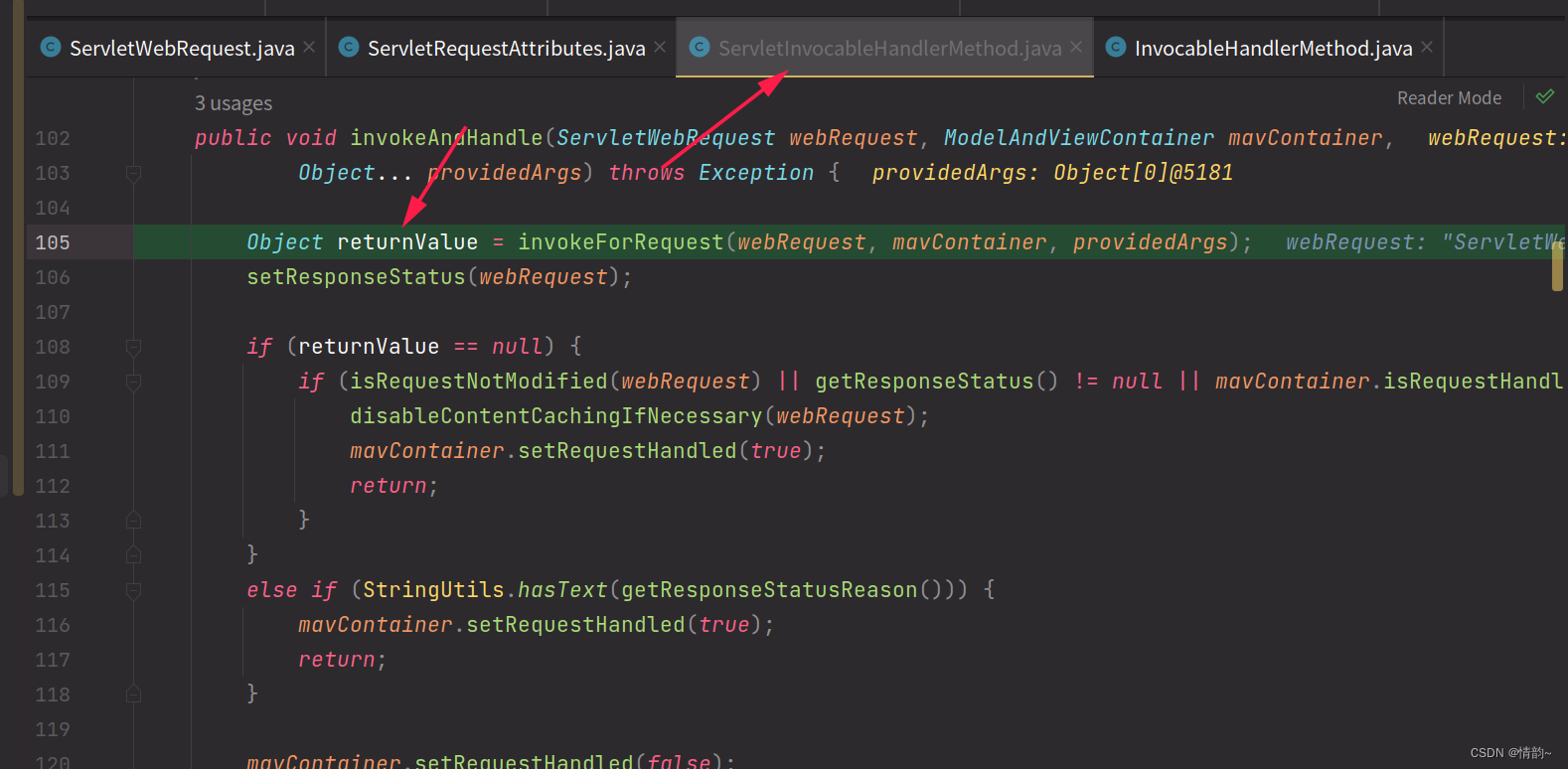Click isRequestNotModified call
This screenshot has height=769, width=1568.
coord(479,382)
